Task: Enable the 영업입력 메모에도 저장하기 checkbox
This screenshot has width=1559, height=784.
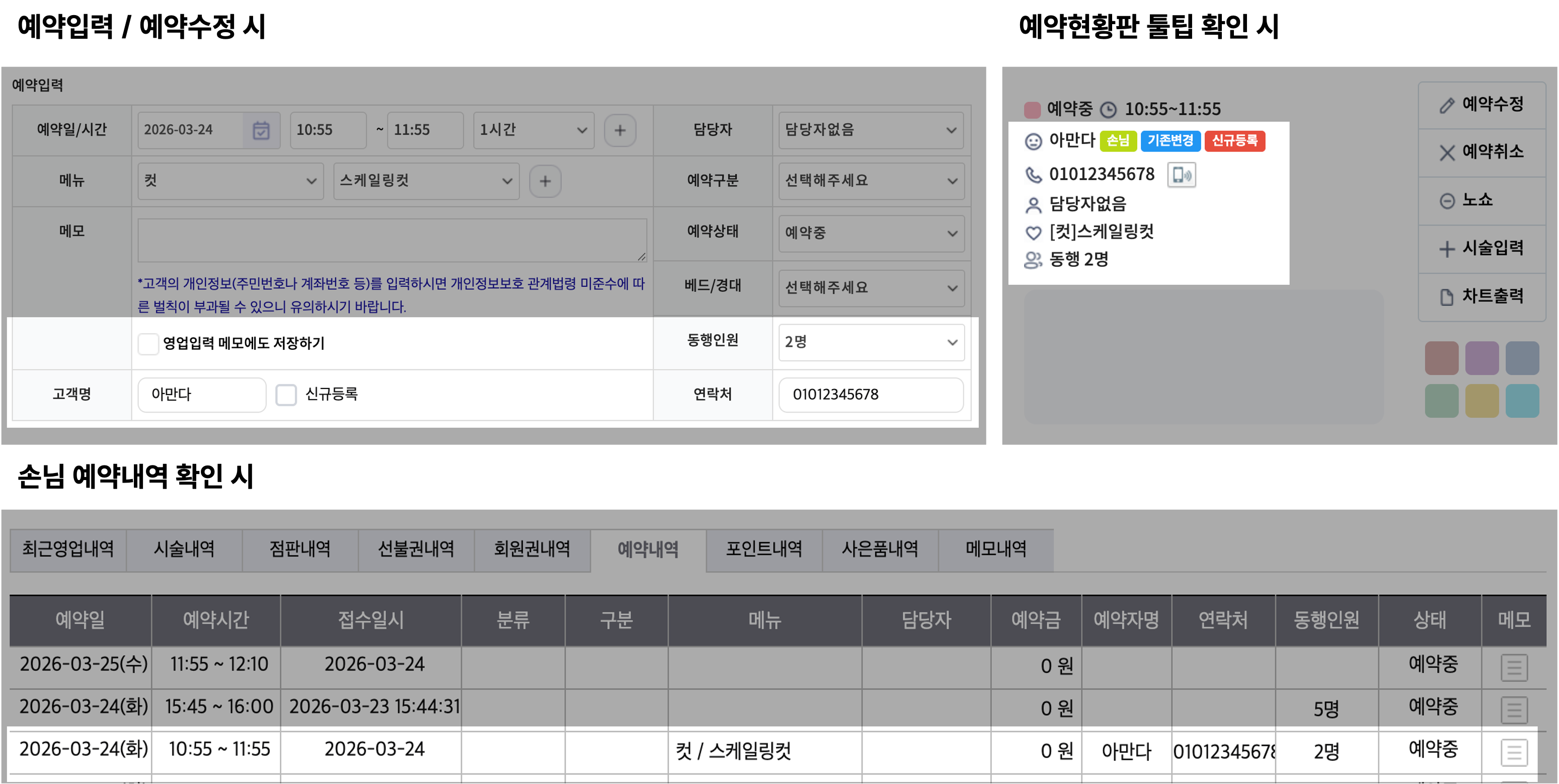Action: 148,344
